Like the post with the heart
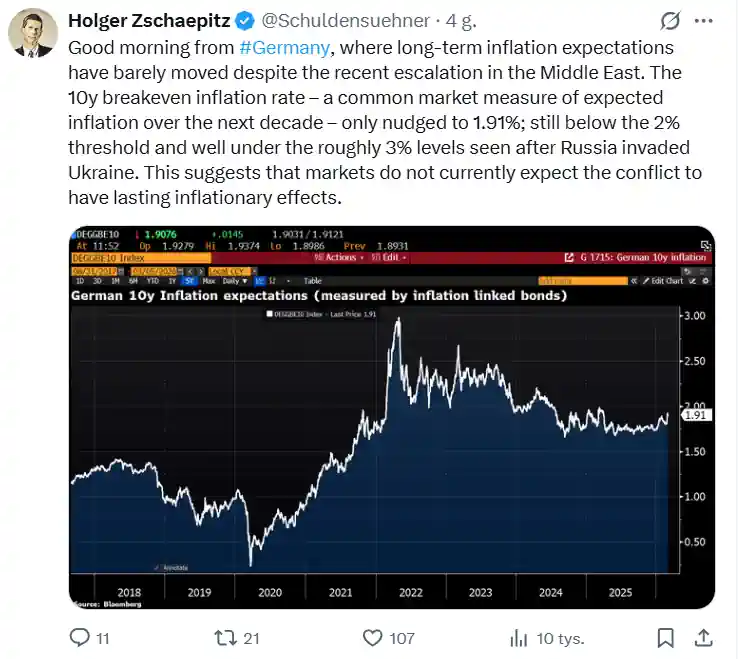 372,637
